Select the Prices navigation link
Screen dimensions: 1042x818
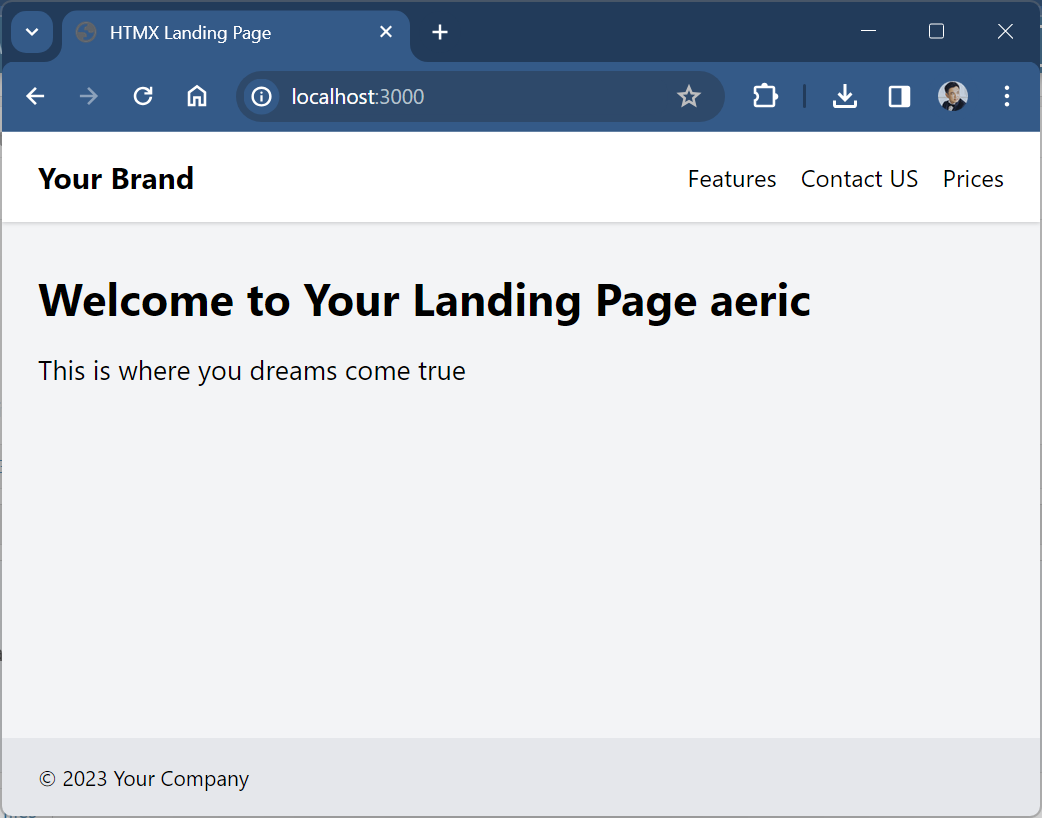pyautogui.click(x=973, y=179)
